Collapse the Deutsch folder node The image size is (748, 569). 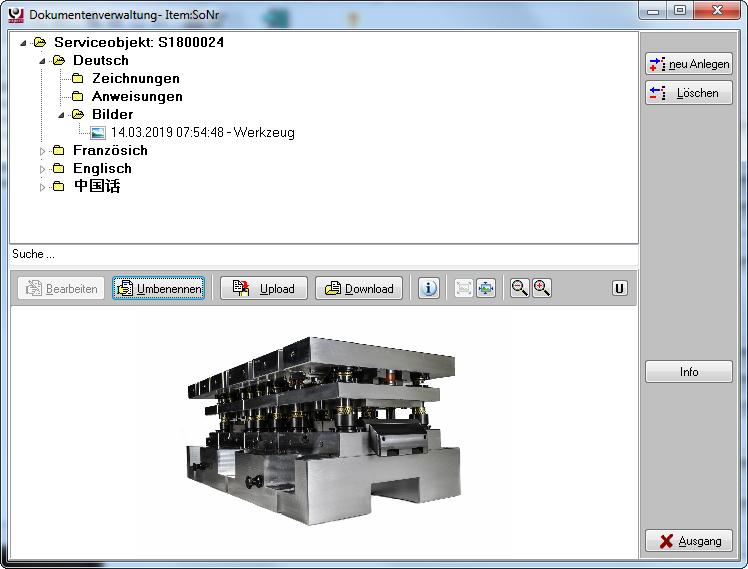tap(42, 61)
